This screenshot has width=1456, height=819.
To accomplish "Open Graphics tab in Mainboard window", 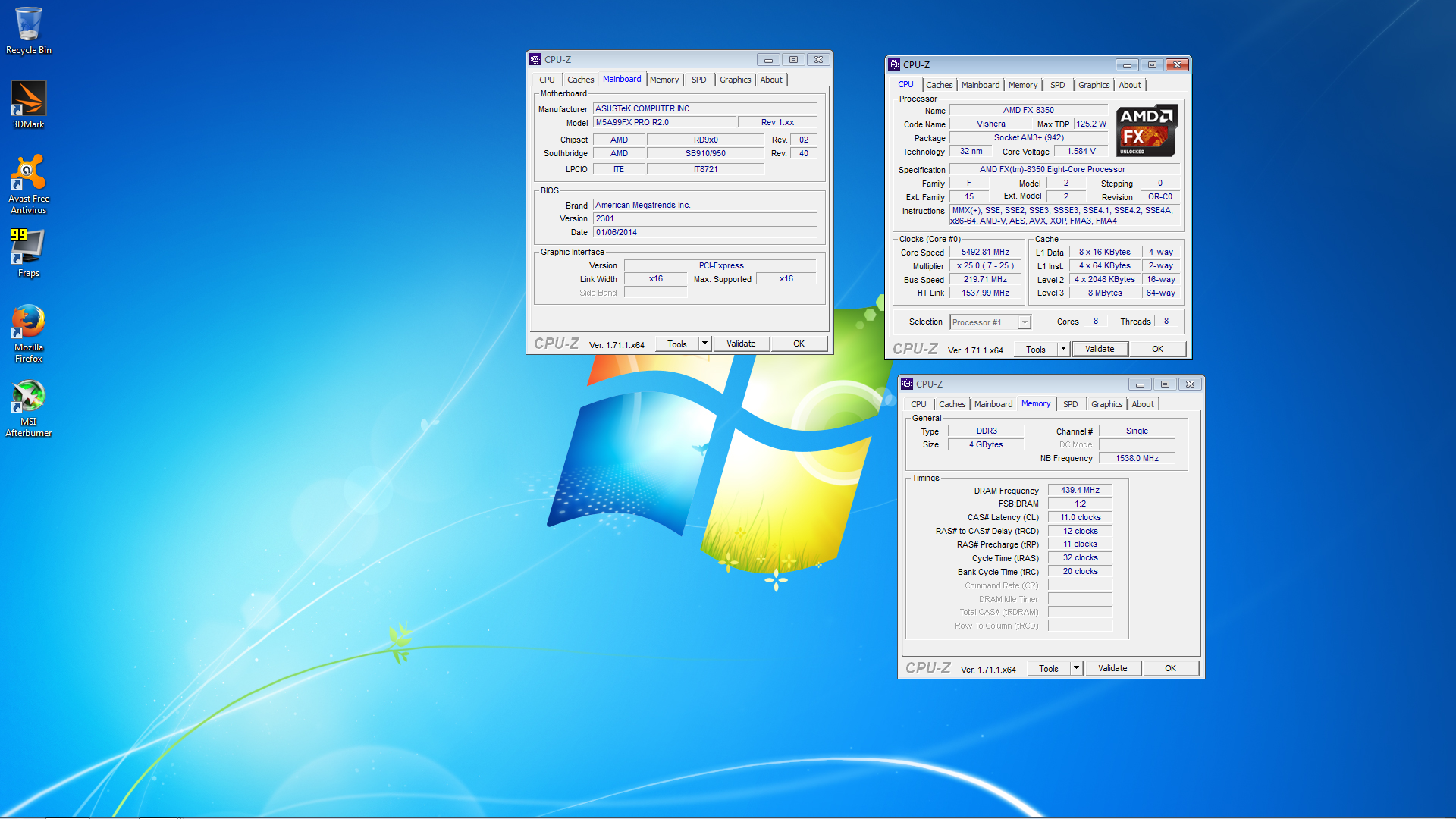I will (735, 80).
